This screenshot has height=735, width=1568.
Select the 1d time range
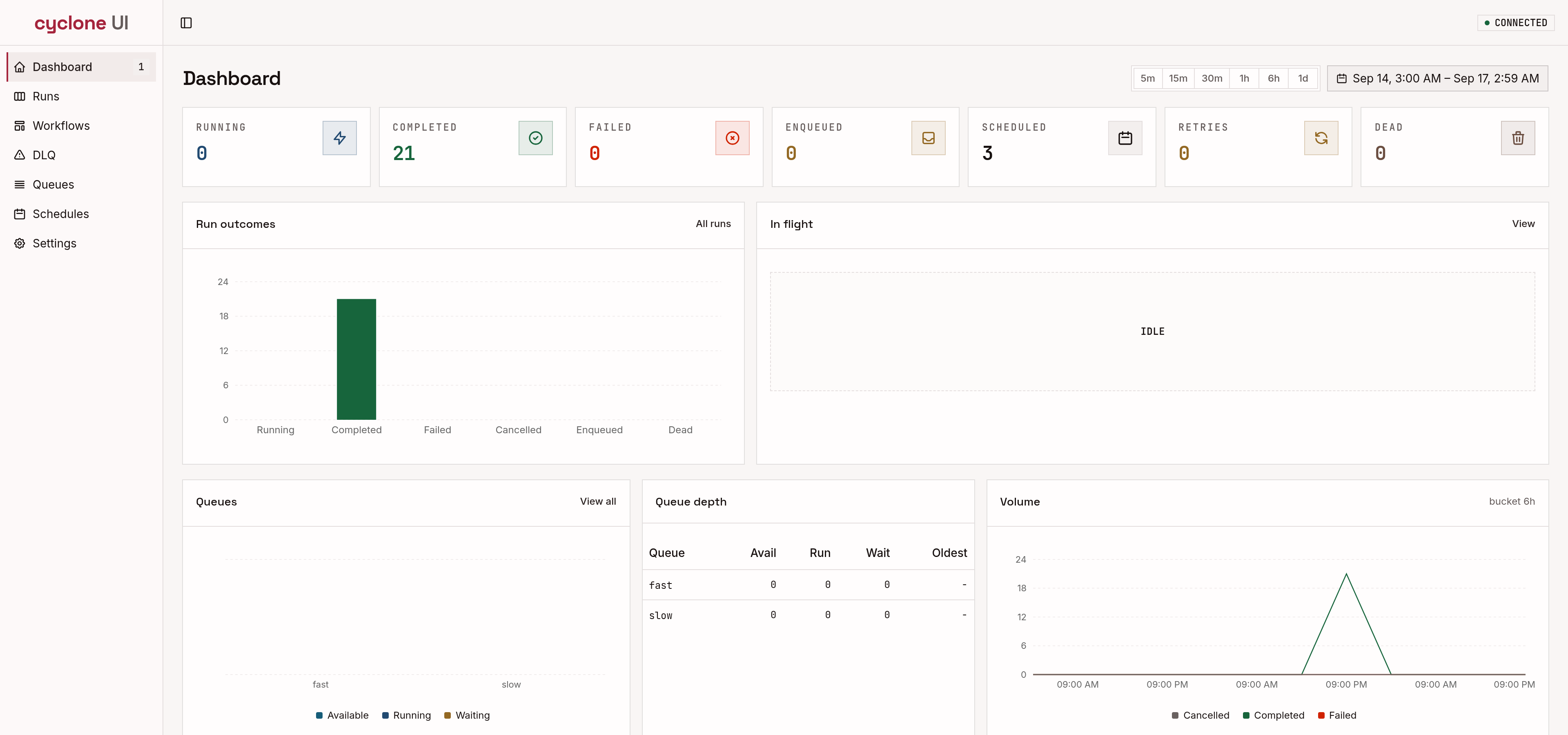(x=1303, y=78)
